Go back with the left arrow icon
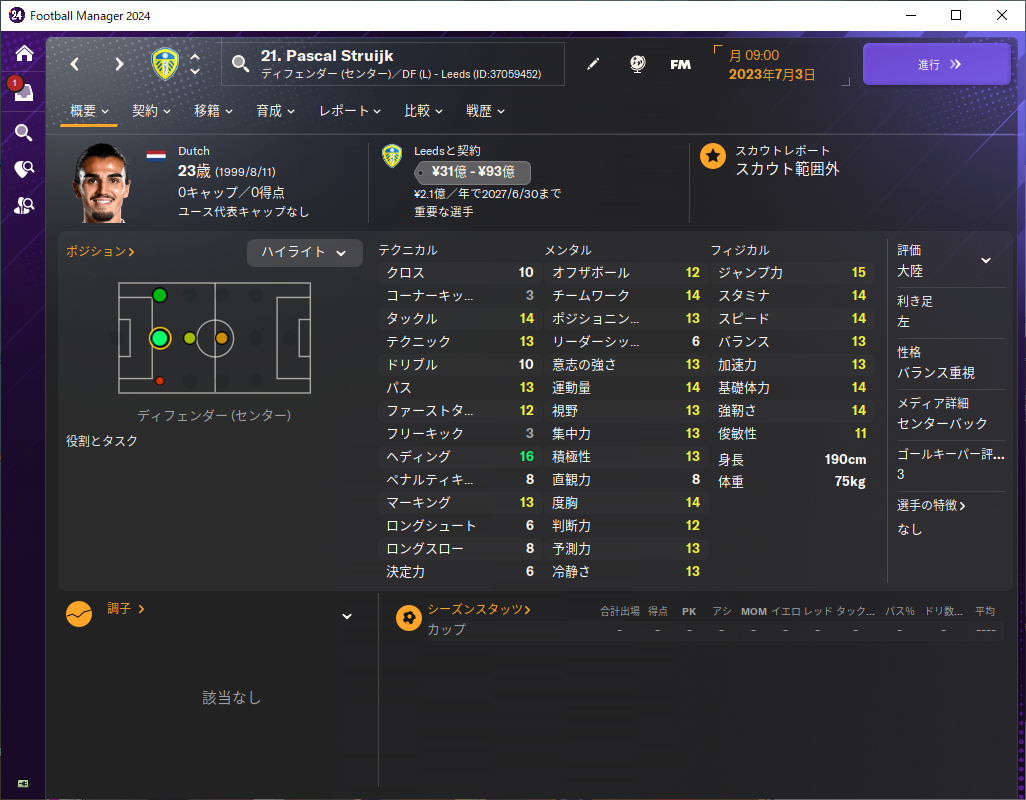The image size is (1026, 800). pos(75,64)
